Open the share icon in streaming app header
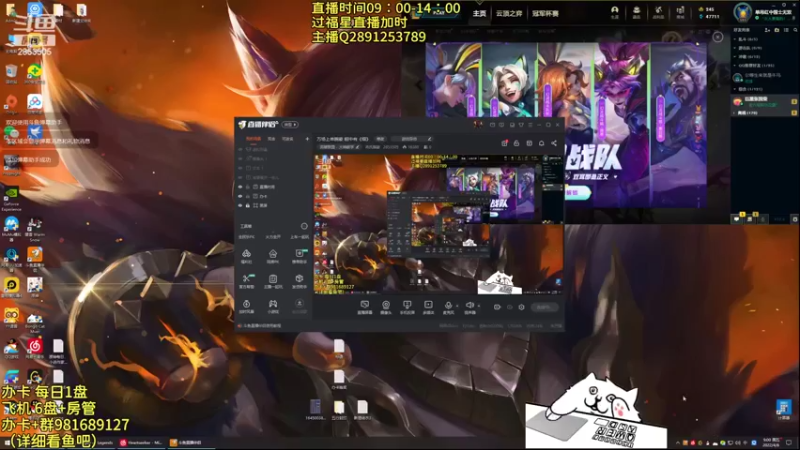Screen dimensions: 800x450 [554, 143]
